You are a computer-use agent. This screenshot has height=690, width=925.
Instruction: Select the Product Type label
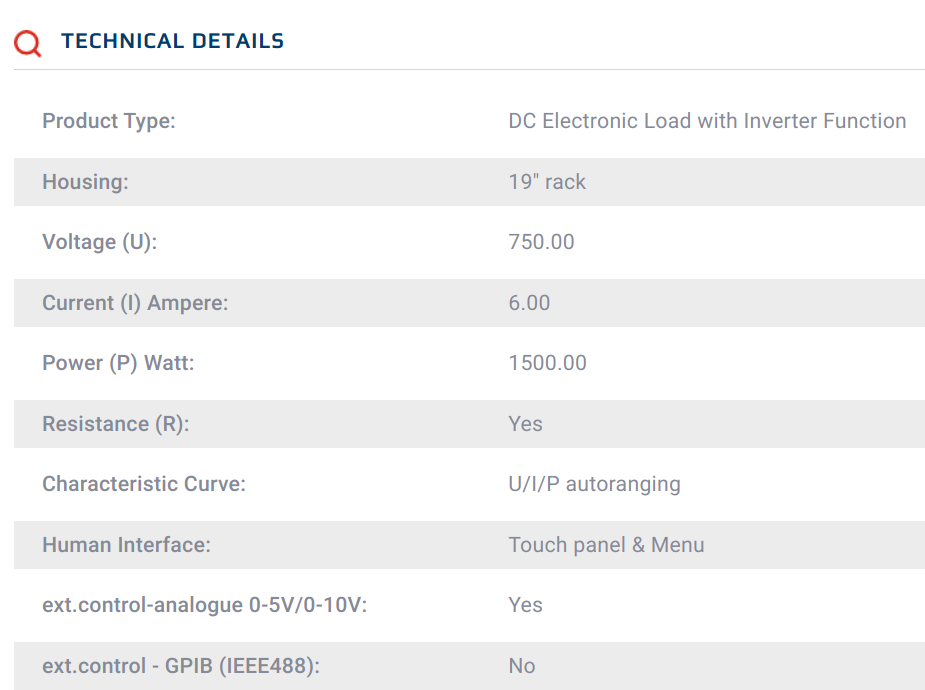(108, 121)
